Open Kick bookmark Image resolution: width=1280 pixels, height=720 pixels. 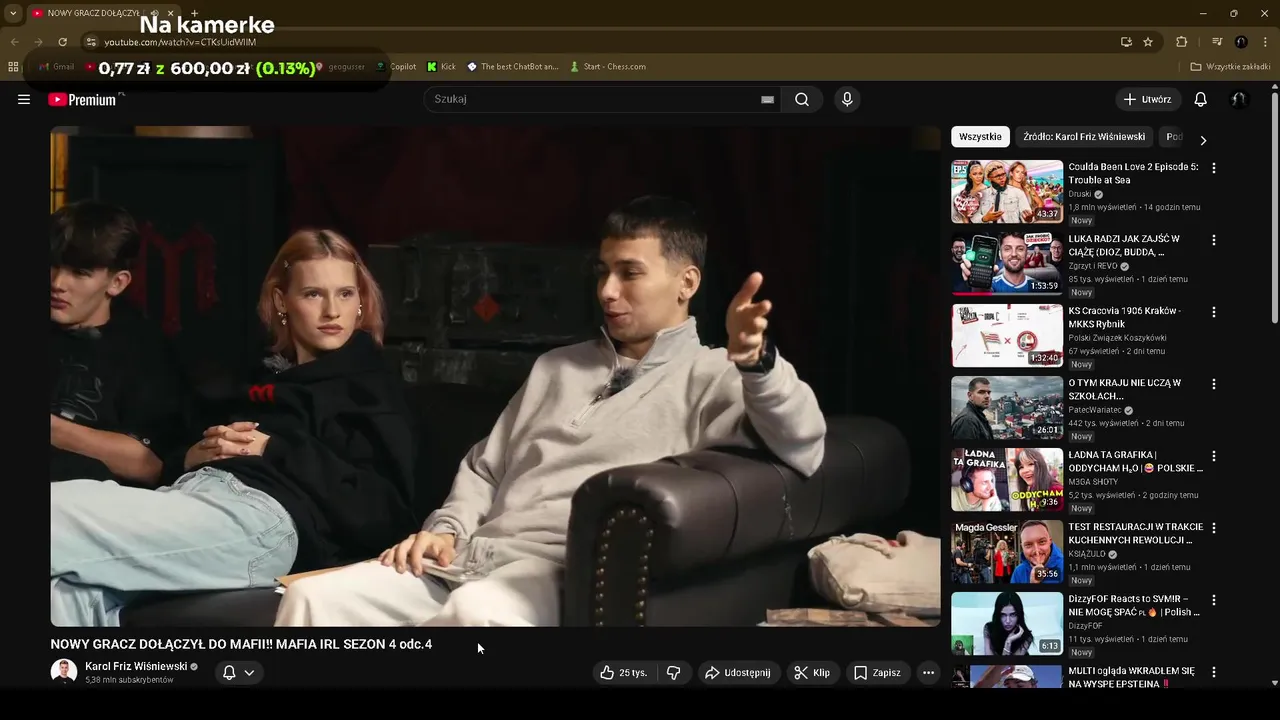441,67
